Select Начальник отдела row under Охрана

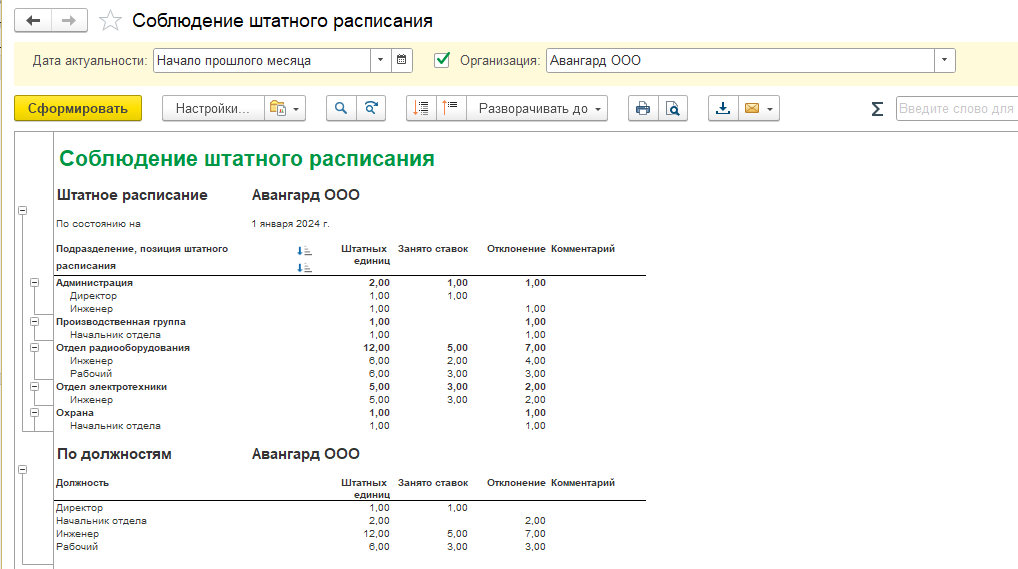(x=115, y=425)
